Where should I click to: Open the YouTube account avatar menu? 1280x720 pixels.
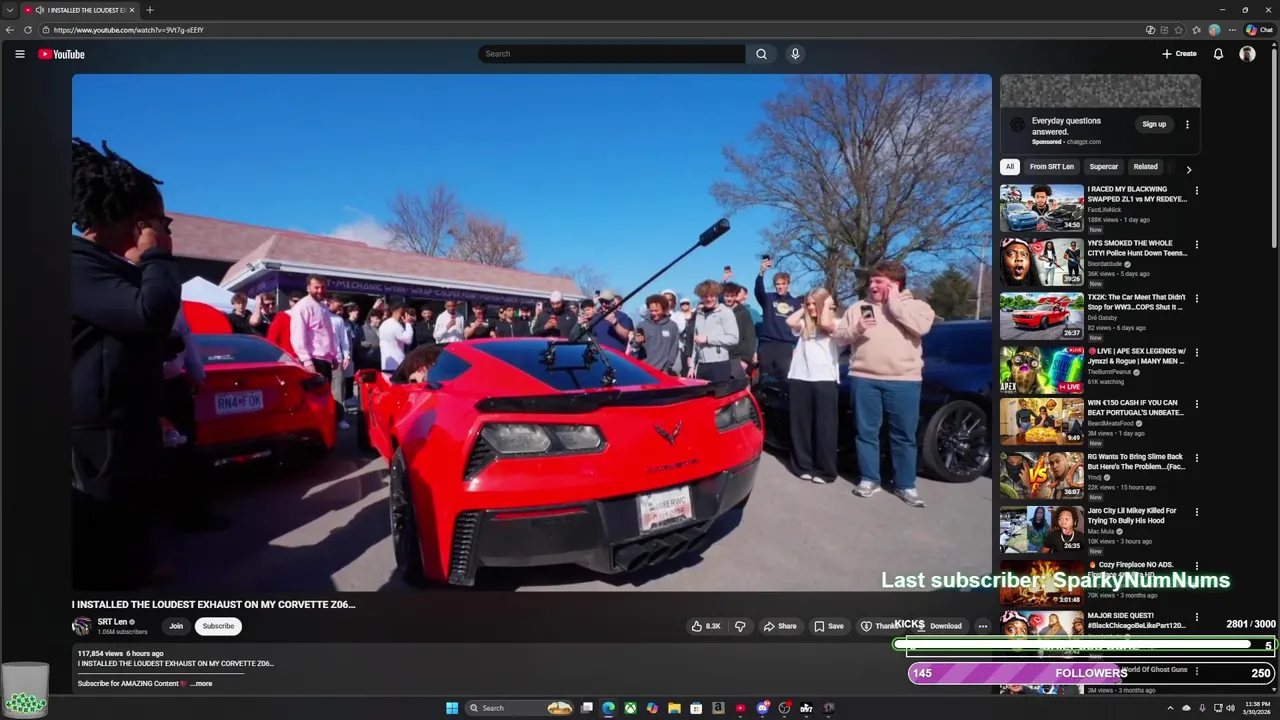coord(1247,54)
